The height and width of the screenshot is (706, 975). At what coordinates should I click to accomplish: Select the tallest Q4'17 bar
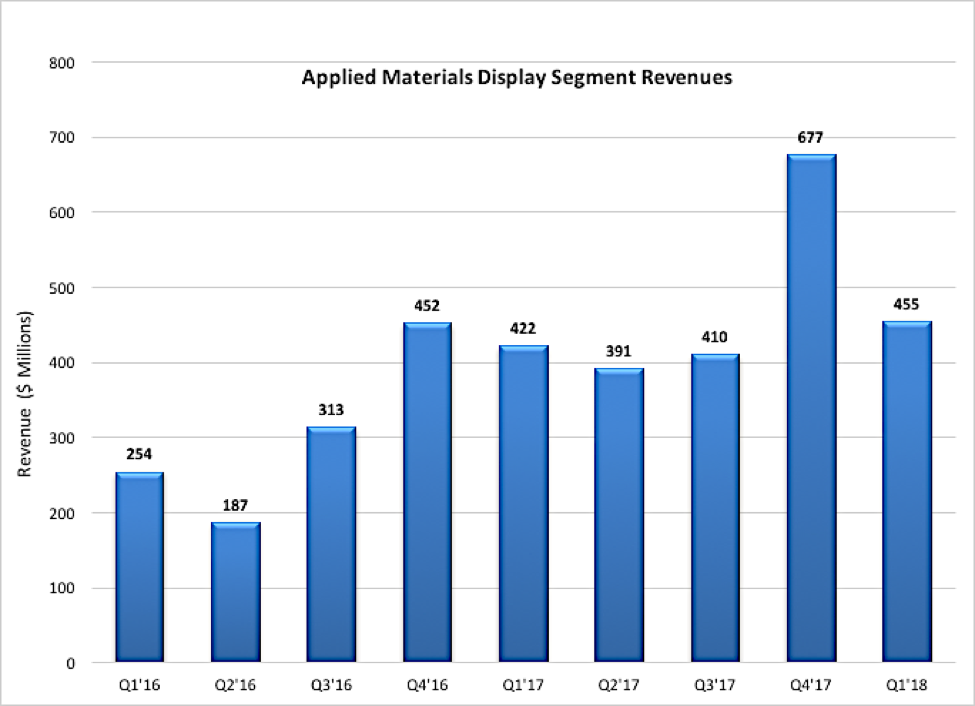point(811,407)
